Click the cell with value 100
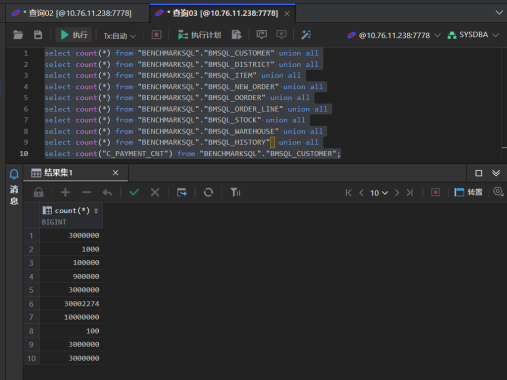 71,331
